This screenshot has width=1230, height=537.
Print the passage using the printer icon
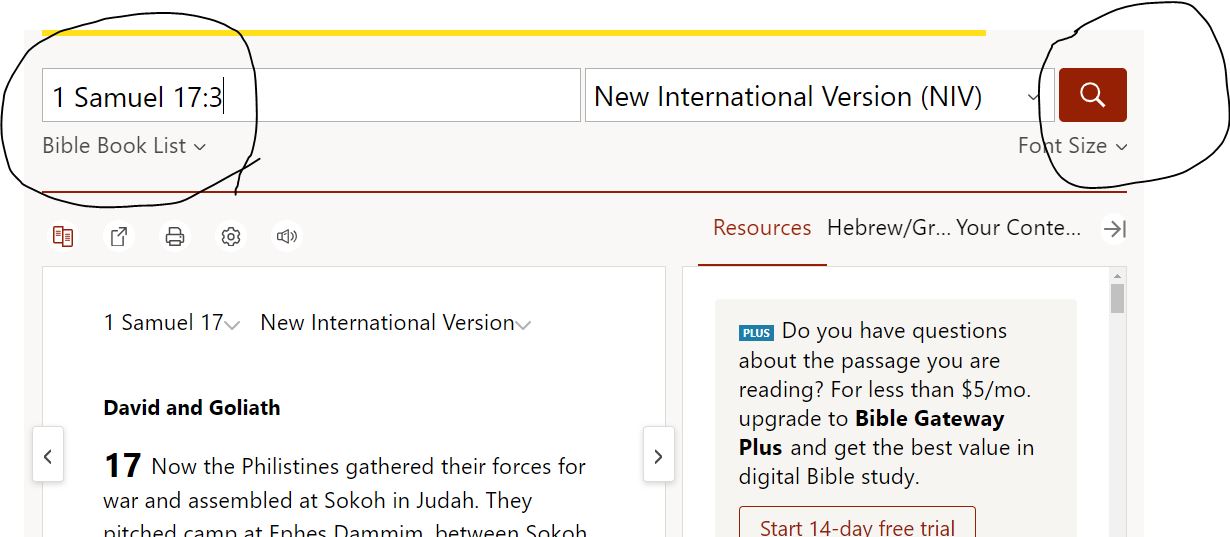pos(175,236)
